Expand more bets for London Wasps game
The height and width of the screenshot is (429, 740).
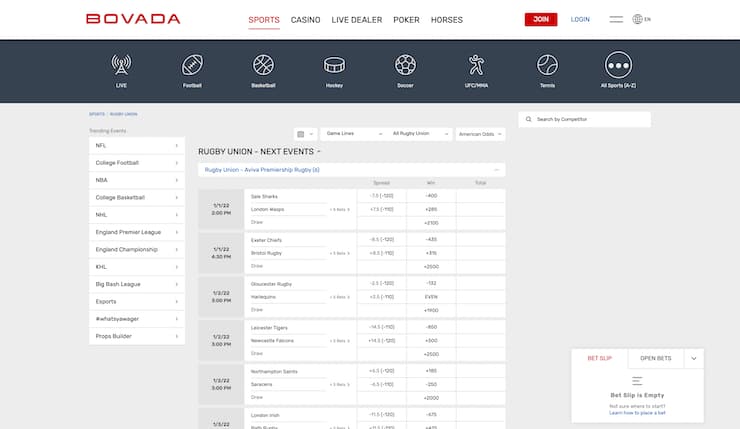click(340, 210)
